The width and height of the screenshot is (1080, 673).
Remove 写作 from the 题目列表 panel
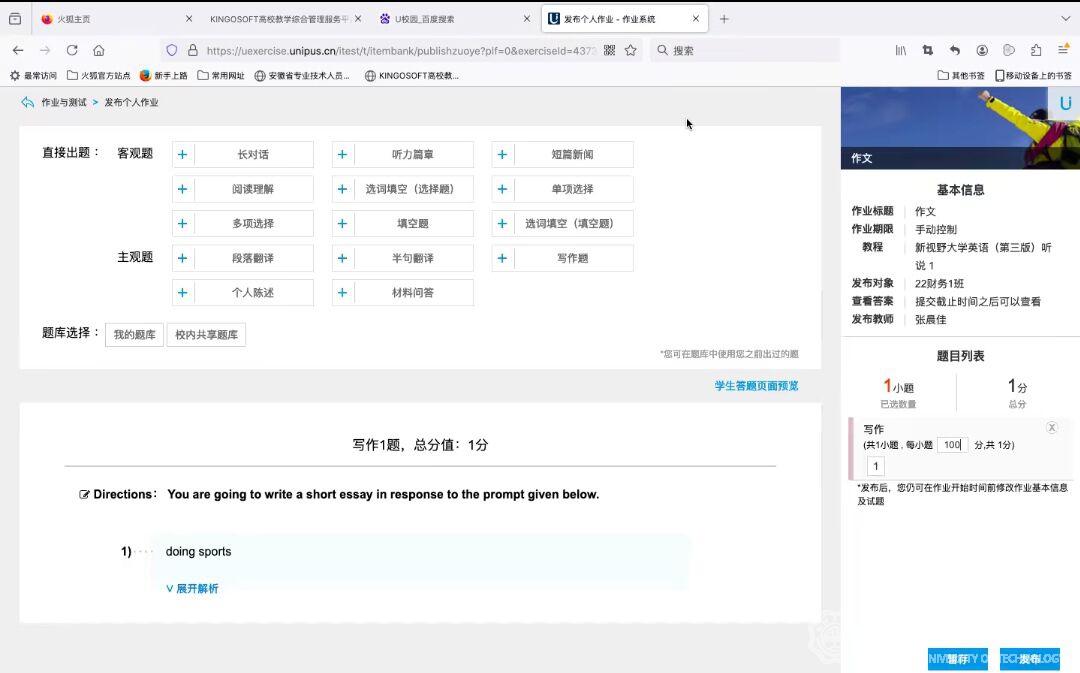pyautogui.click(x=1051, y=427)
